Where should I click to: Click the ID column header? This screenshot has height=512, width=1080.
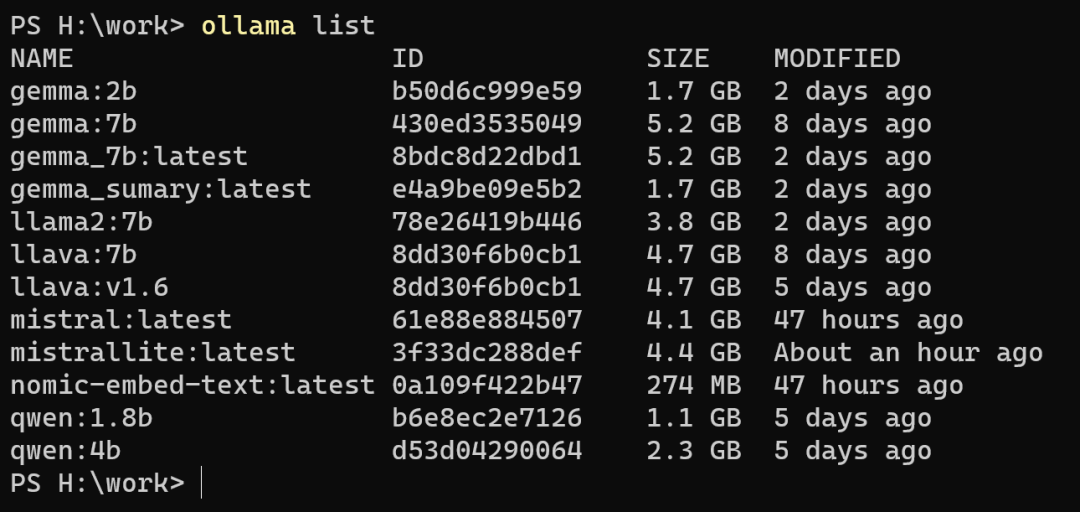408,59
